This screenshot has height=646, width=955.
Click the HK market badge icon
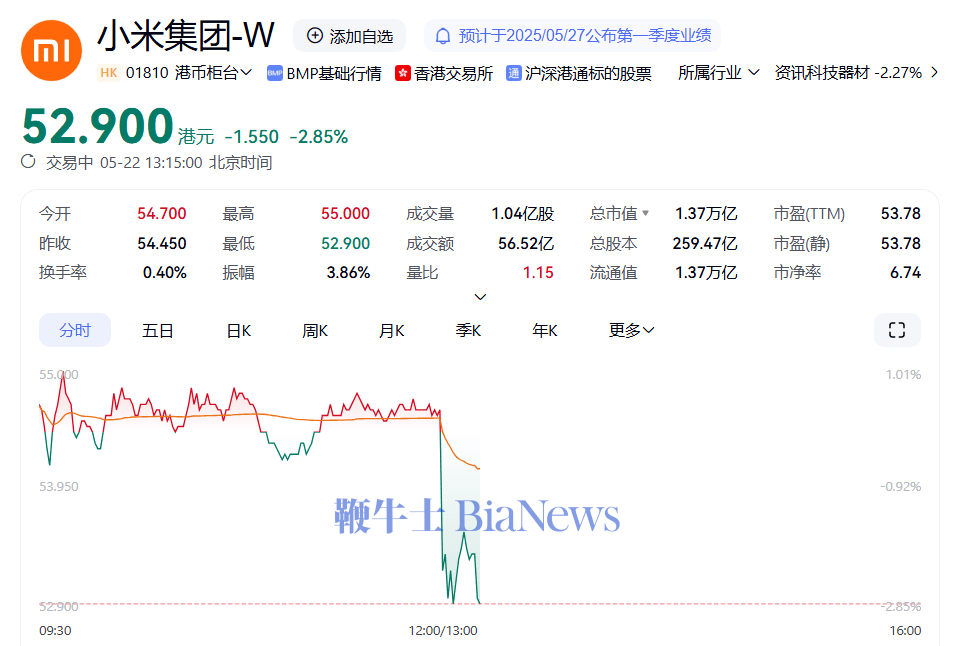(x=108, y=73)
